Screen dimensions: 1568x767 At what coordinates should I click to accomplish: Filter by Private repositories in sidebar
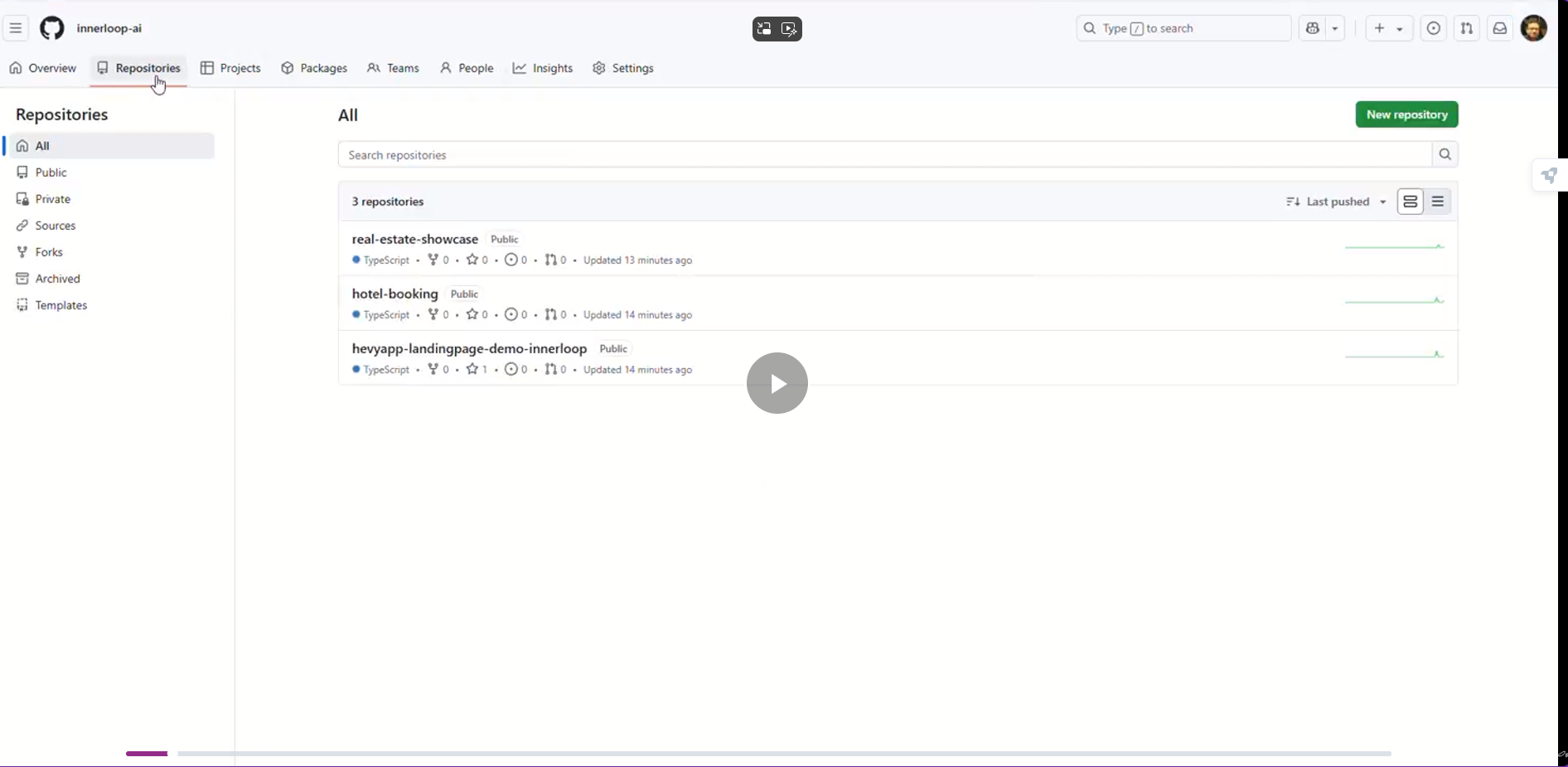[110, 199]
